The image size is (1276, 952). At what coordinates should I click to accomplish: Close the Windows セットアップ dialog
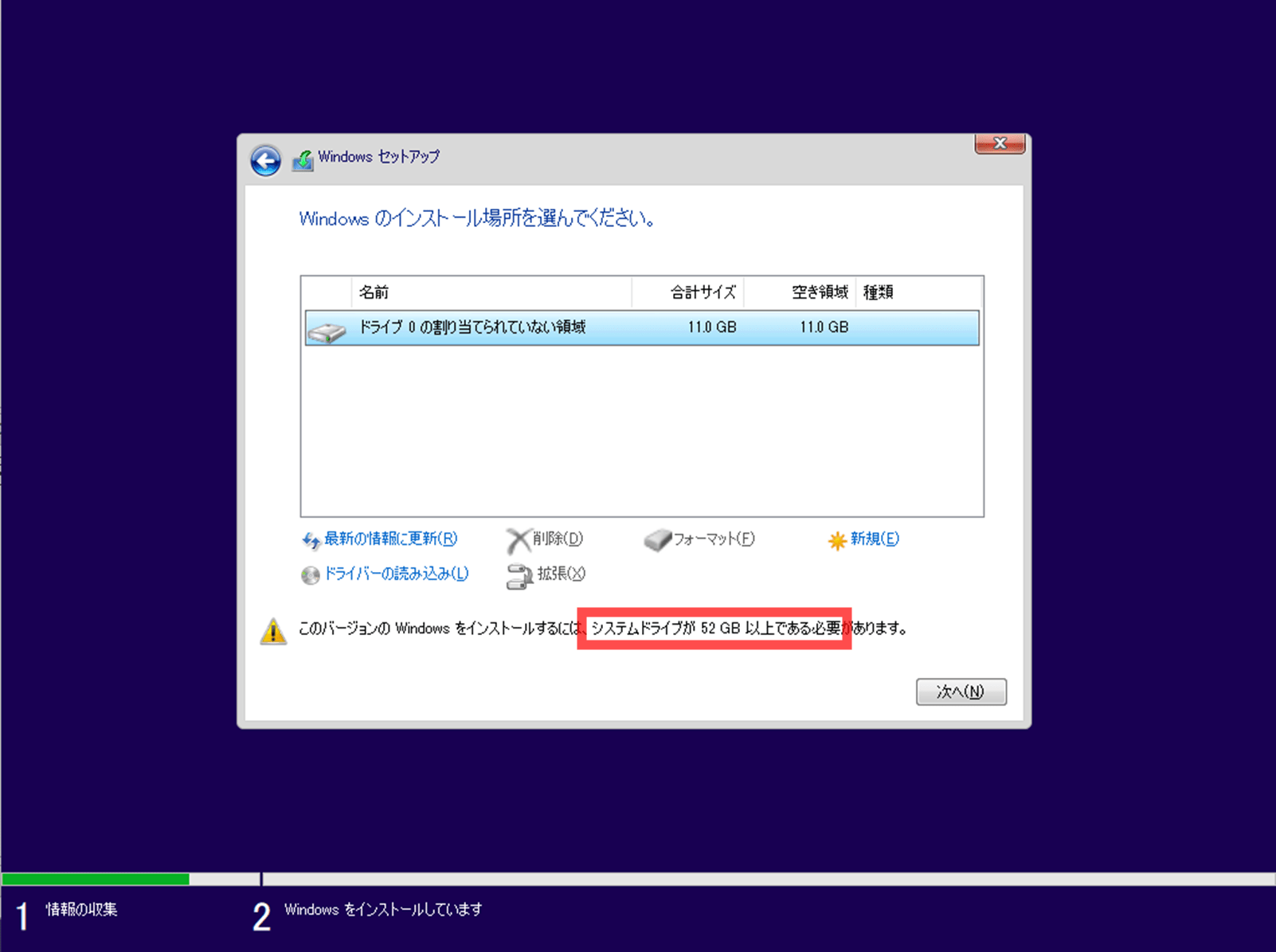click(x=1000, y=143)
